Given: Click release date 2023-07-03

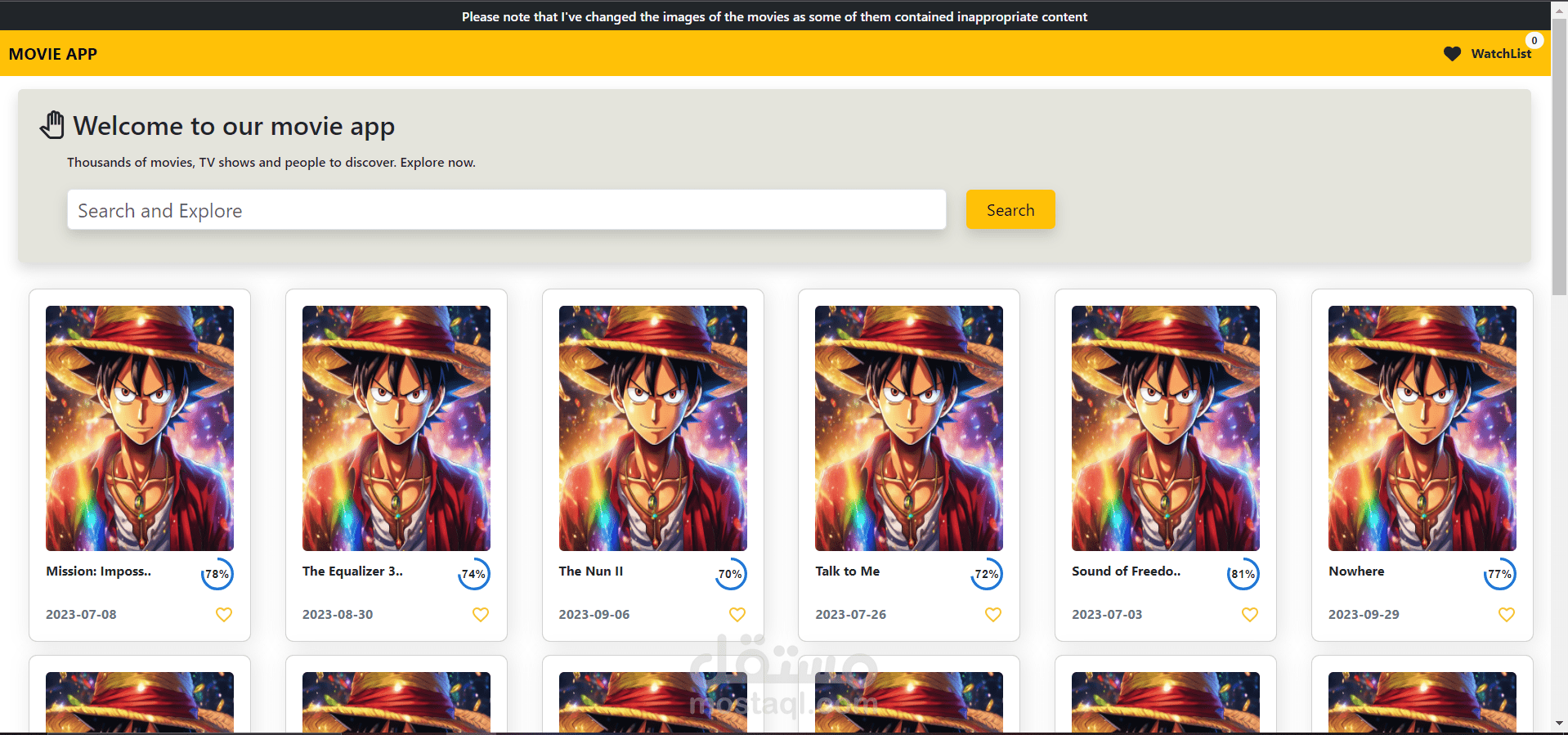Looking at the screenshot, I should [1107, 614].
